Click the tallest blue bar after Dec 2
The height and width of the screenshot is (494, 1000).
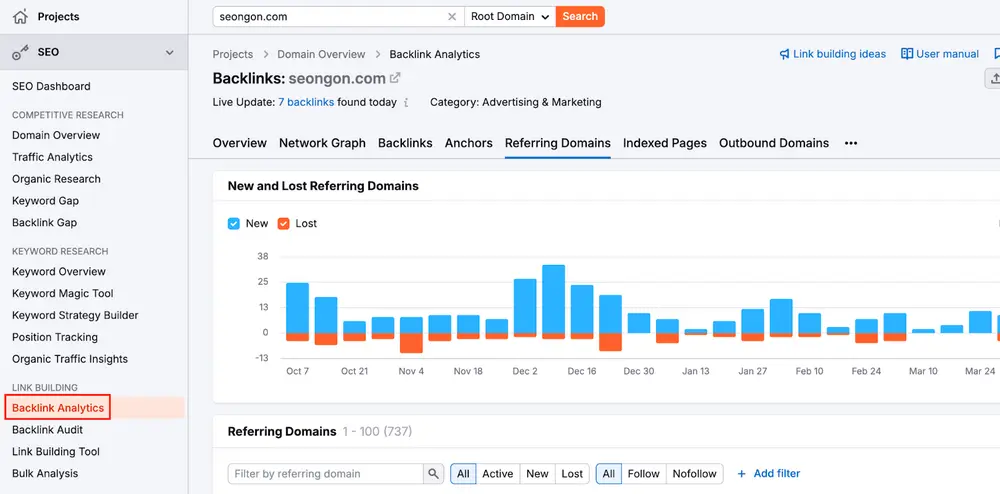click(x=554, y=299)
